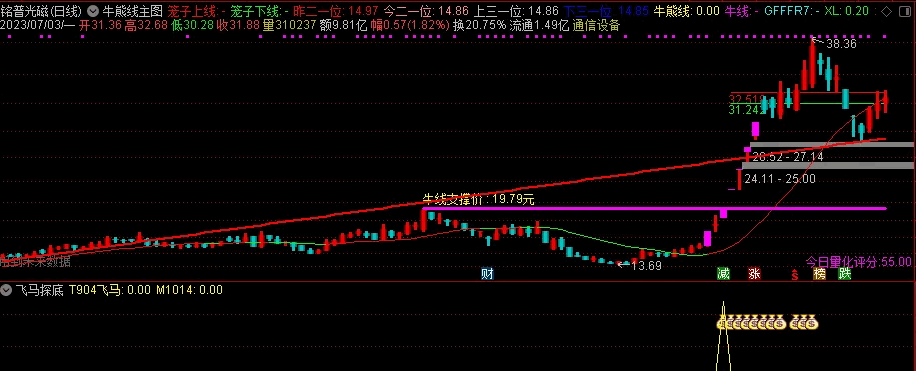Click the 幅0.57(1.82%) change value
The height and width of the screenshot is (371, 916).
(x=410, y=25)
